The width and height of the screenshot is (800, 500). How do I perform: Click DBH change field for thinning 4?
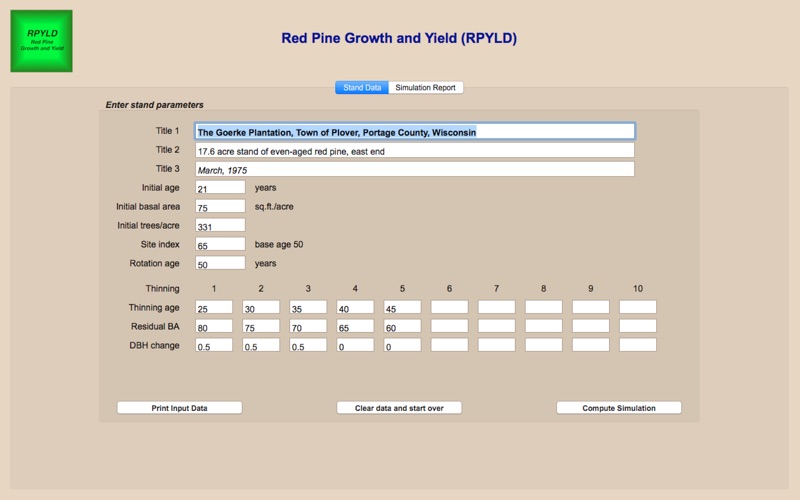click(355, 345)
